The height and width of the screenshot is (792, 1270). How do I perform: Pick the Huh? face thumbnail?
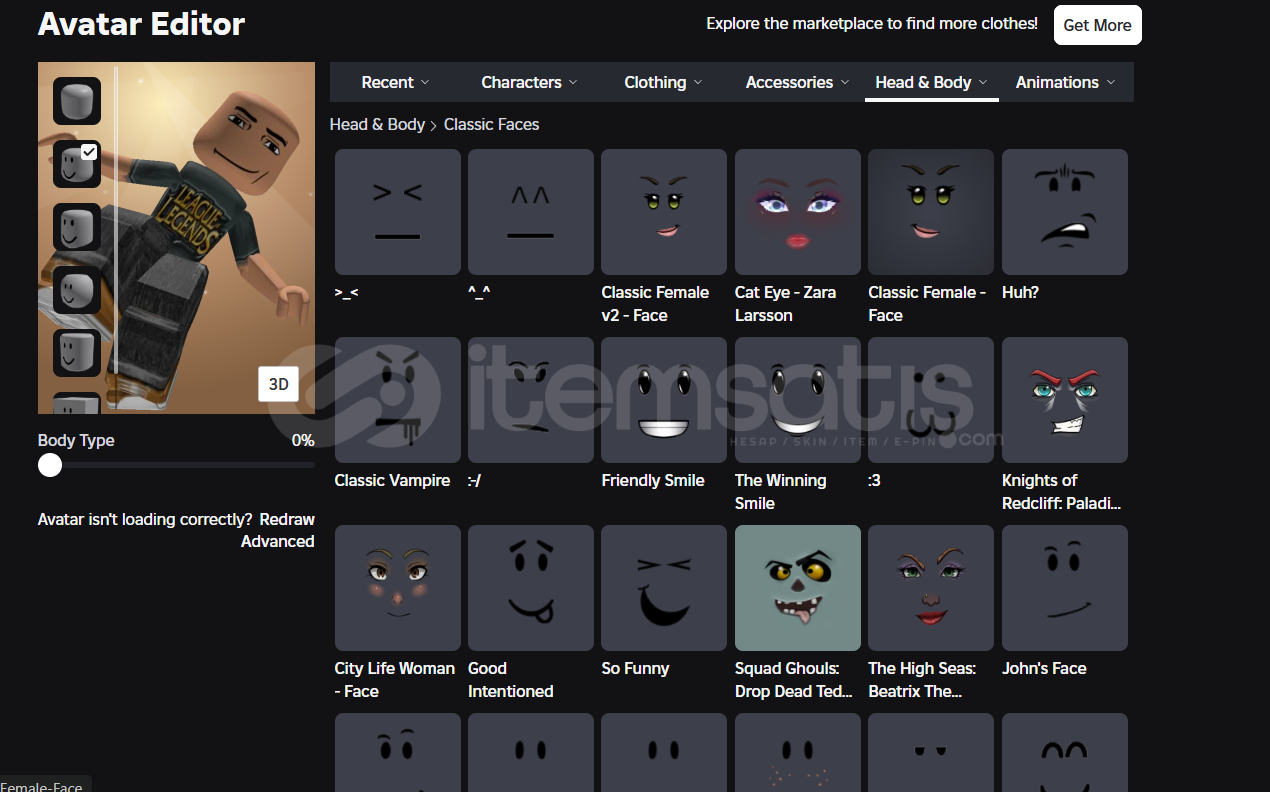1065,212
